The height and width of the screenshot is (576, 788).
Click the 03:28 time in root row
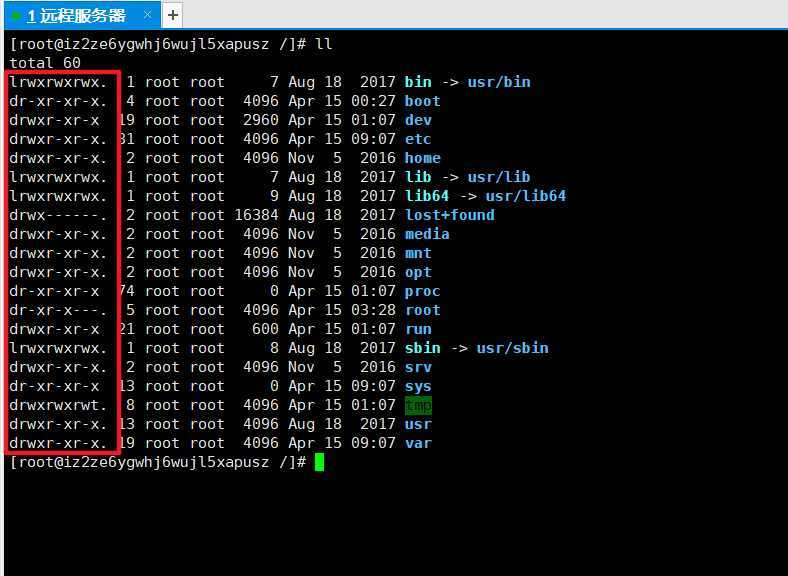coord(373,310)
